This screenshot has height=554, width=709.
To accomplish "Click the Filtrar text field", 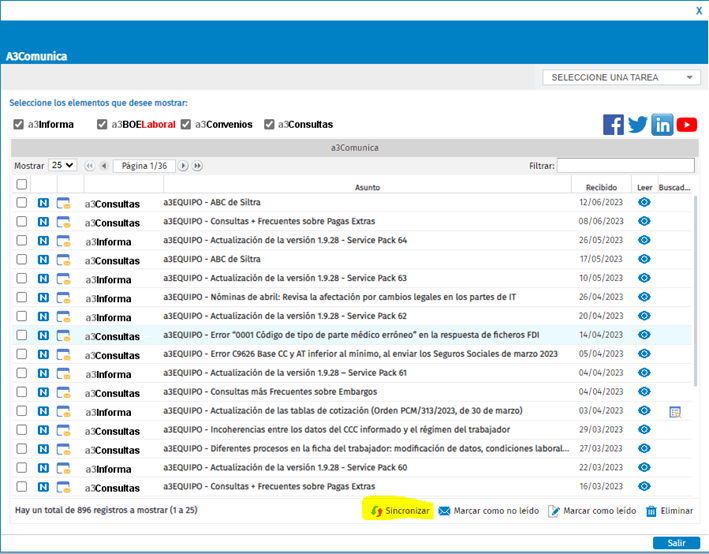I will (626, 166).
